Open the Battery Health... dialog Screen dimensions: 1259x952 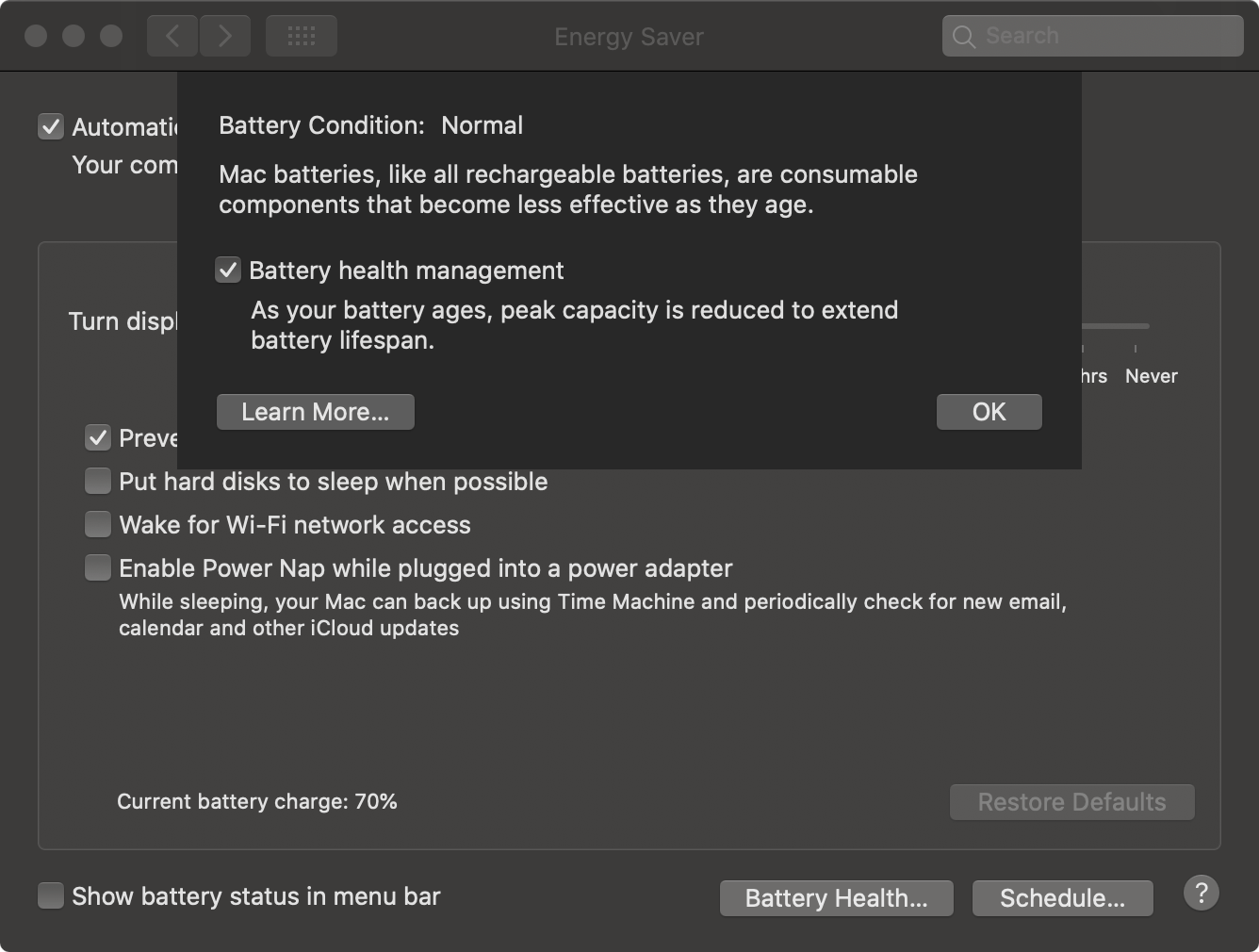(x=836, y=898)
